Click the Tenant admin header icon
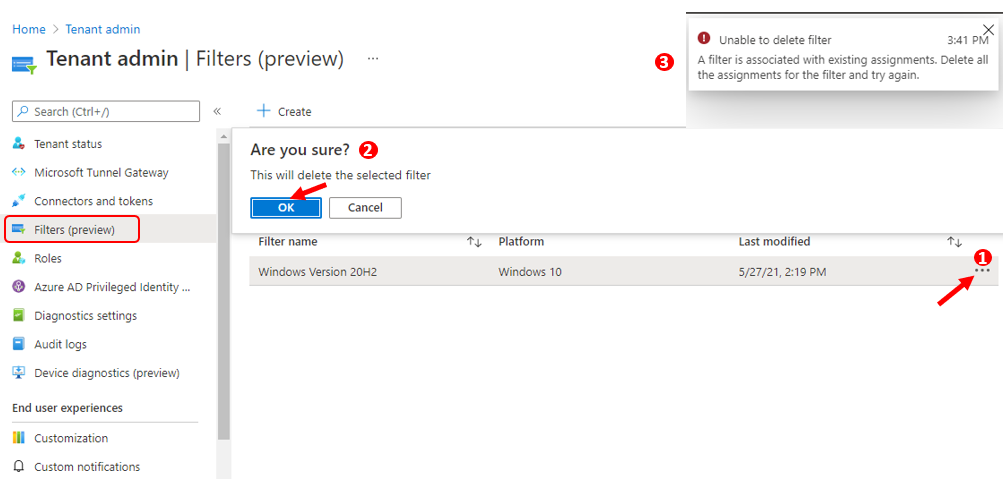The width and height of the screenshot is (1007, 480). [x=24, y=64]
